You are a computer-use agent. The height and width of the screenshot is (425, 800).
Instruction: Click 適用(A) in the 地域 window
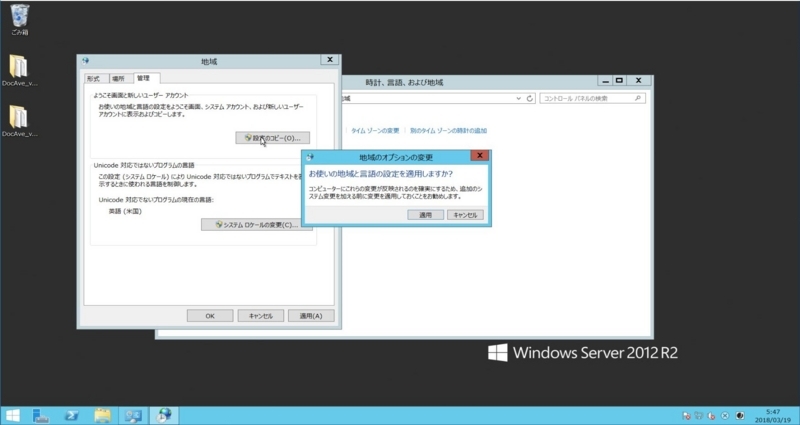click(311, 316)
